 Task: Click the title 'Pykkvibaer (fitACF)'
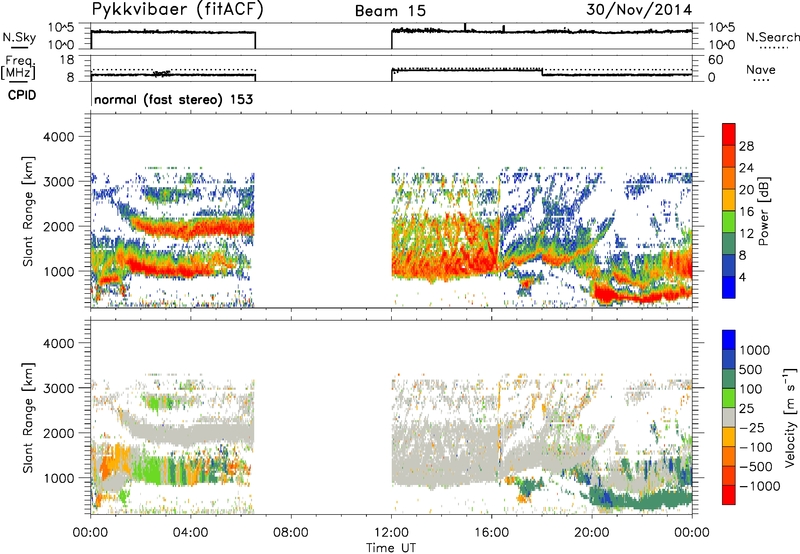pos(177,10)
